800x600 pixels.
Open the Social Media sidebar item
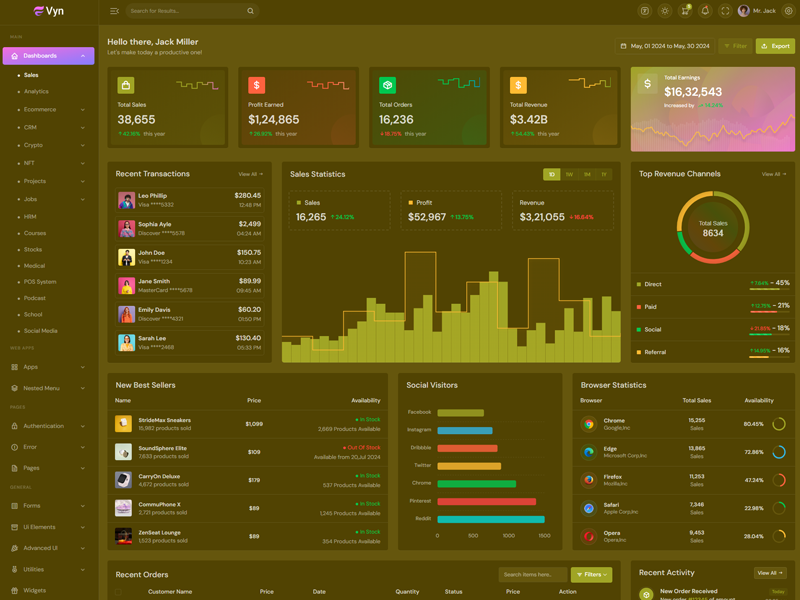[x=41, y=330]
